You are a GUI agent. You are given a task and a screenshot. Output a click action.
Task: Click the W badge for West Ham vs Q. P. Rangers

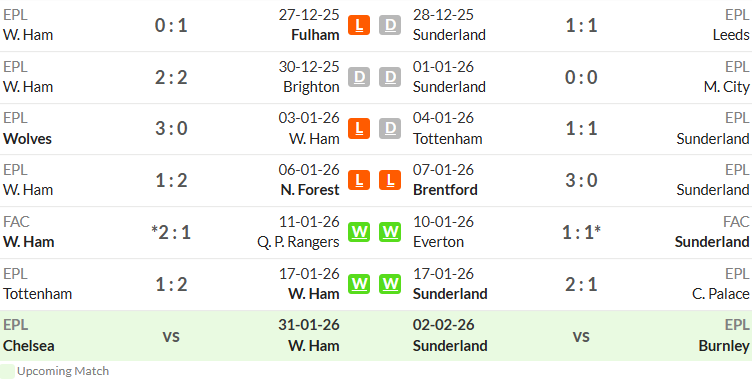point(359,232)
